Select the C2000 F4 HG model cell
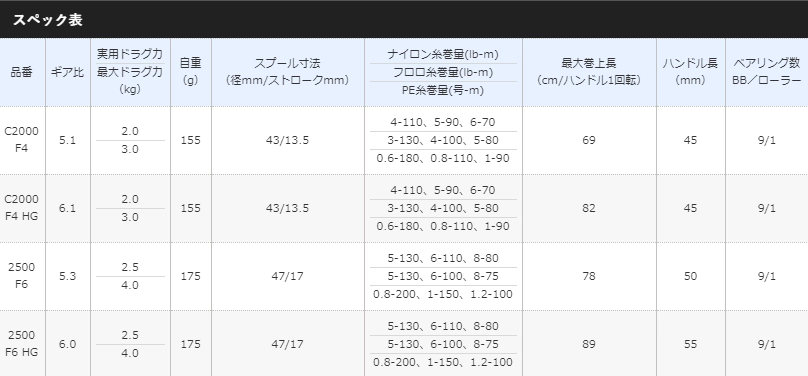Viewport: 808px width, 376px height. pyautogui.click(x=22, y=208)
